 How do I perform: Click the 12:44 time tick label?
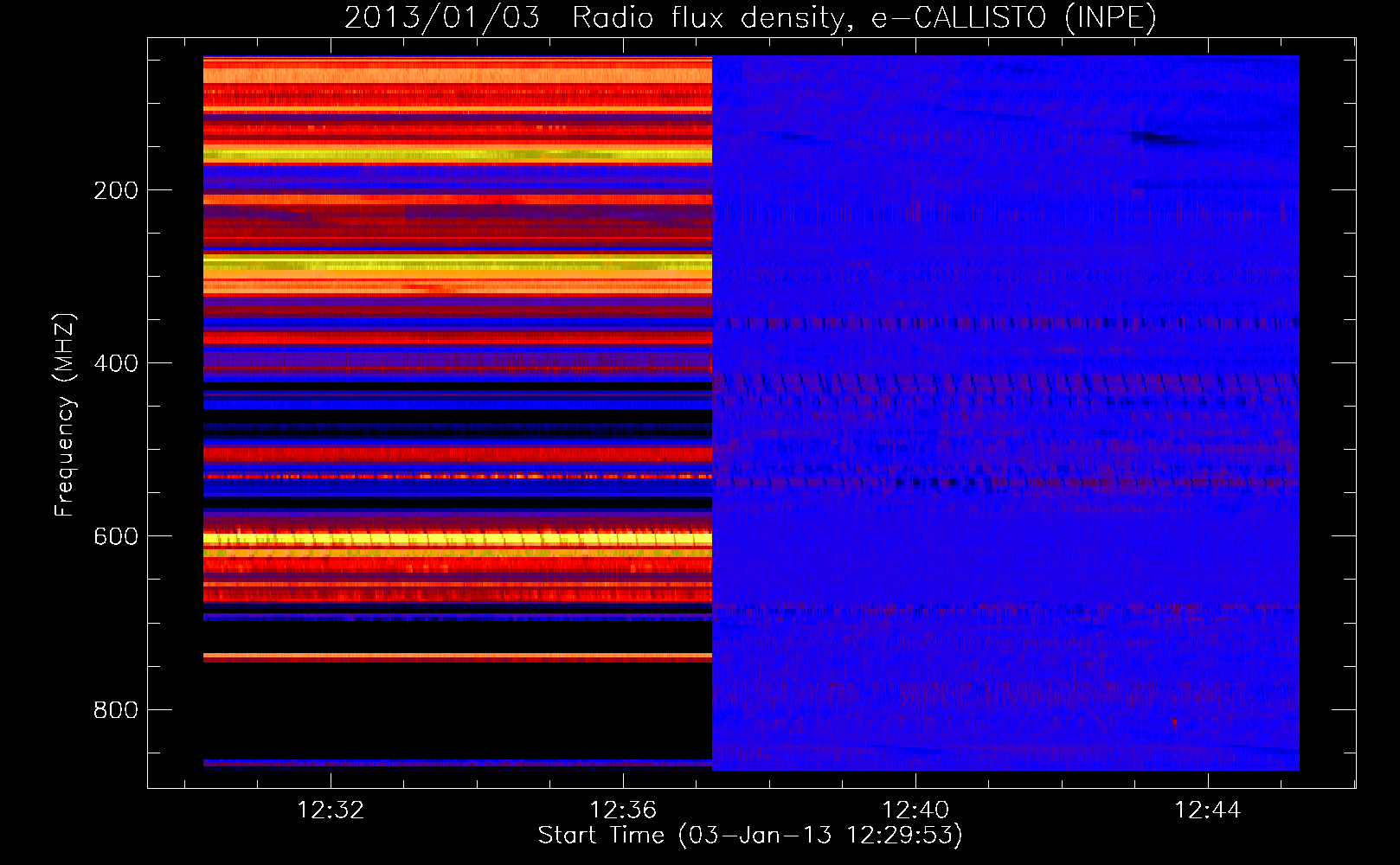1208,811
